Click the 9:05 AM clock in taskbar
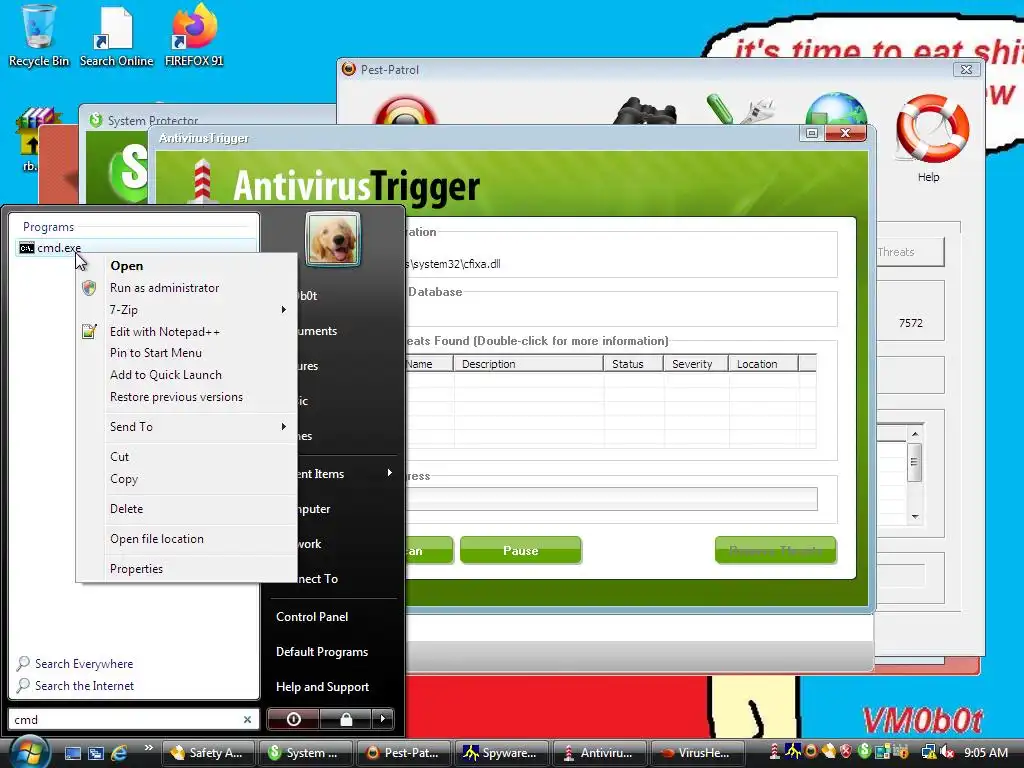 point(985,752)
